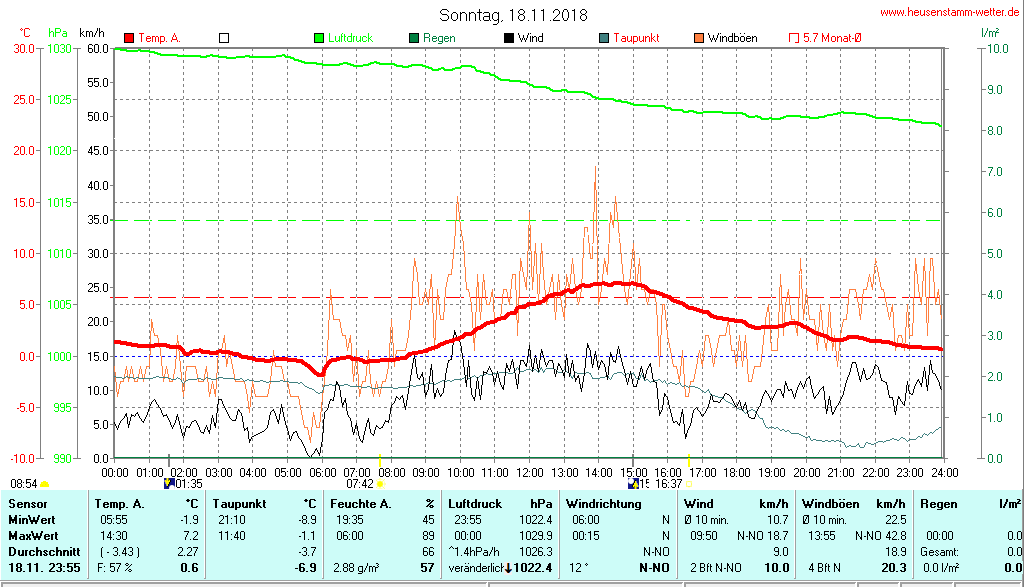Click the sunset time label 16:37
The height and width of the screenshot is (587, 1034).
(x=669, y=484)
